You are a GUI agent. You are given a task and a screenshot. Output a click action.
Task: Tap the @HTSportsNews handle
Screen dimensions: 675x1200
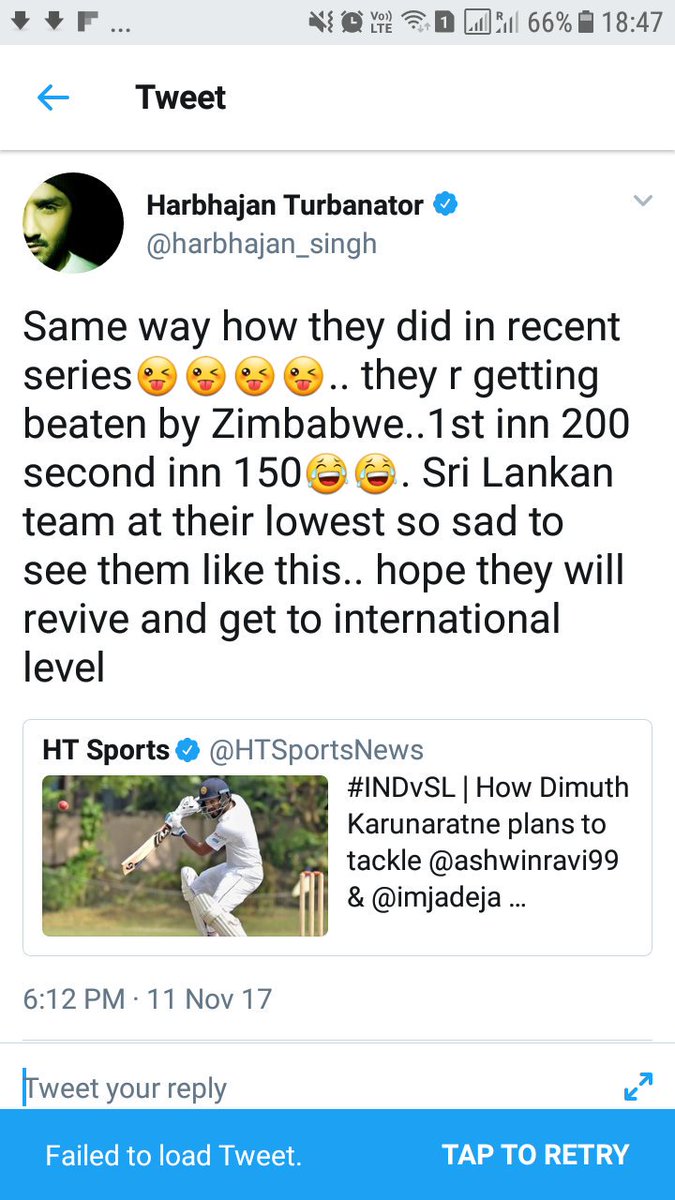pos(314,750)
